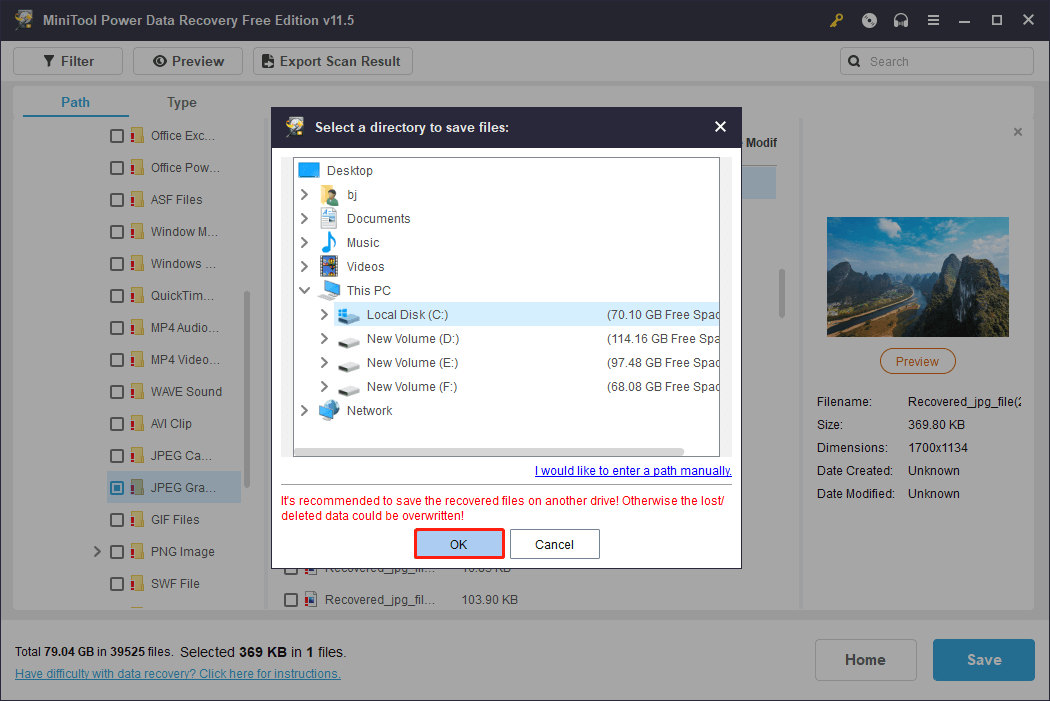Click the key registration icon in title bar
This screenshot has height=701, width=1050.
(x=836, y=21)
